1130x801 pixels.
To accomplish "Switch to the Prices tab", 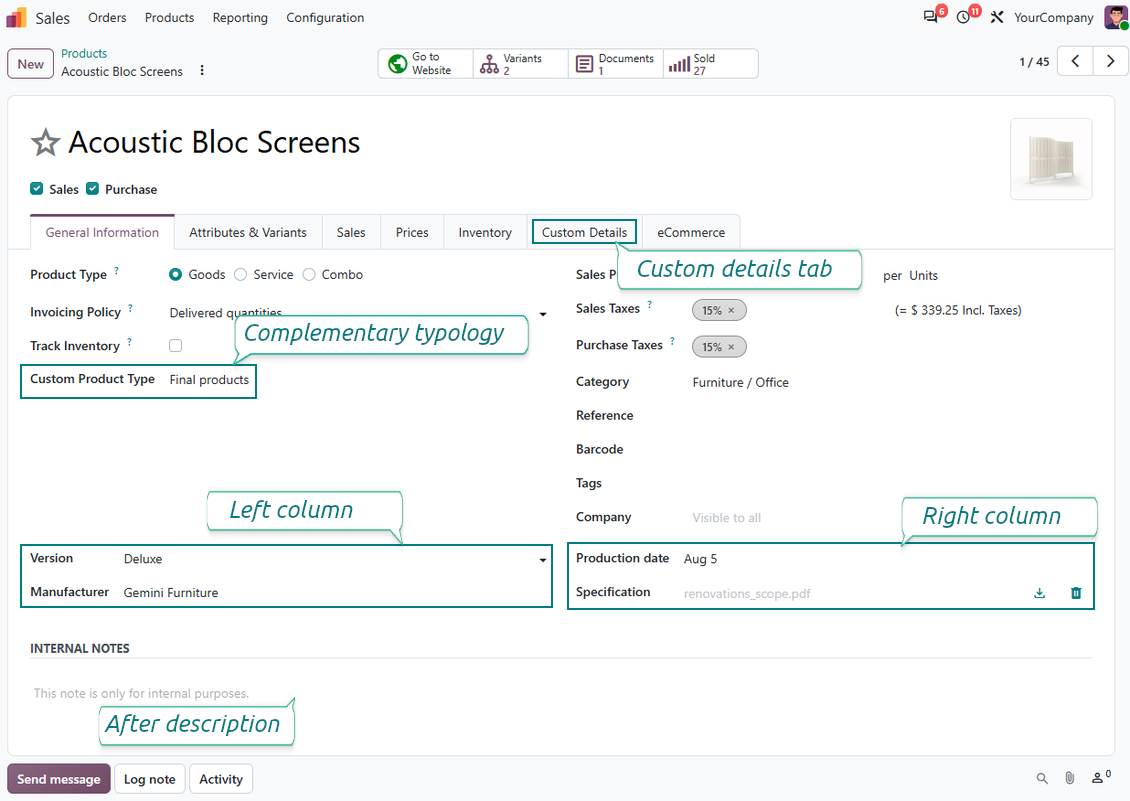I will [412, 232].
